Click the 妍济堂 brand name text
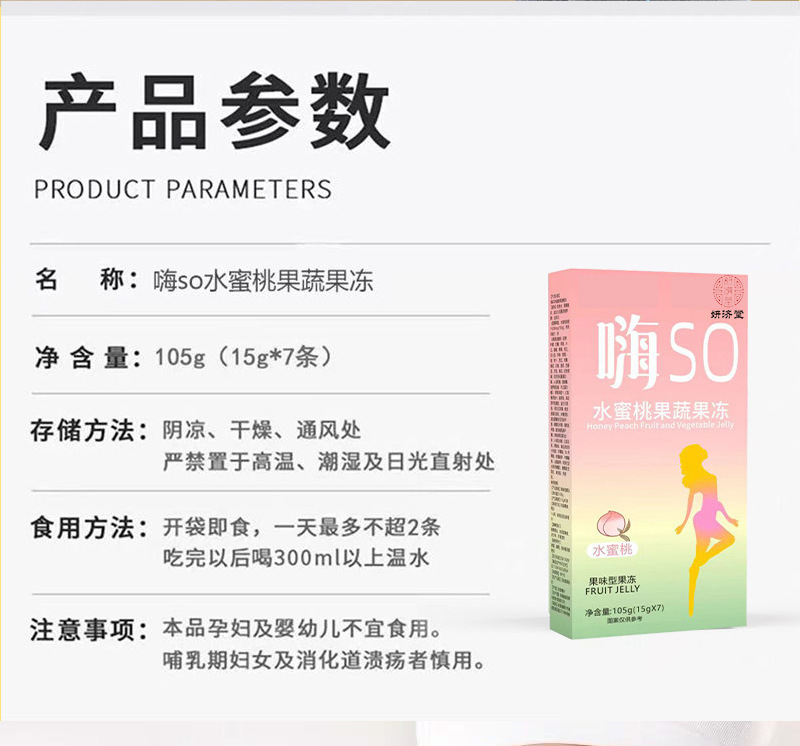 point(728,314)
